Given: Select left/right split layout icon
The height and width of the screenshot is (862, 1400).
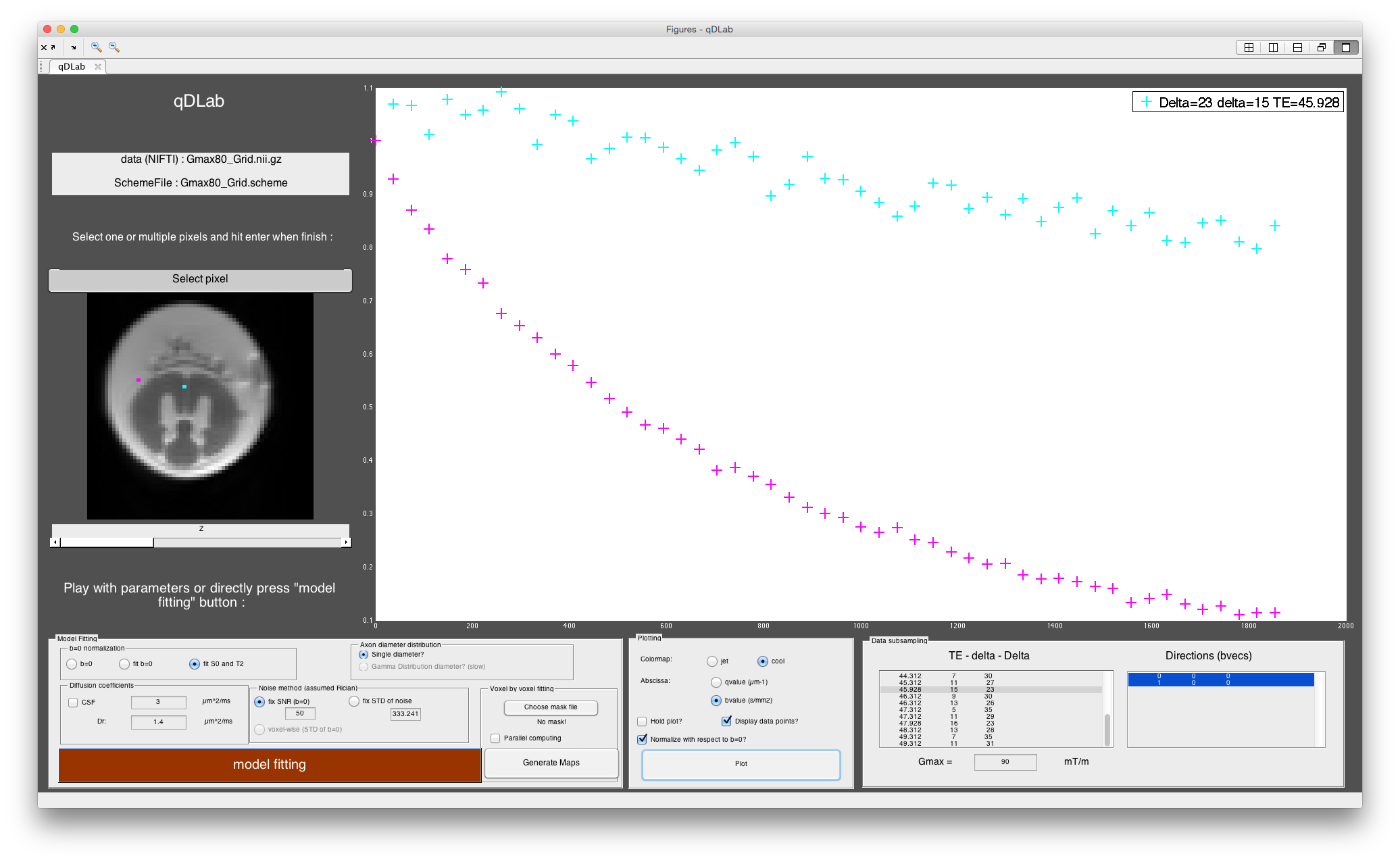Looking at the screenshot, I should [x=1273, y=47].
